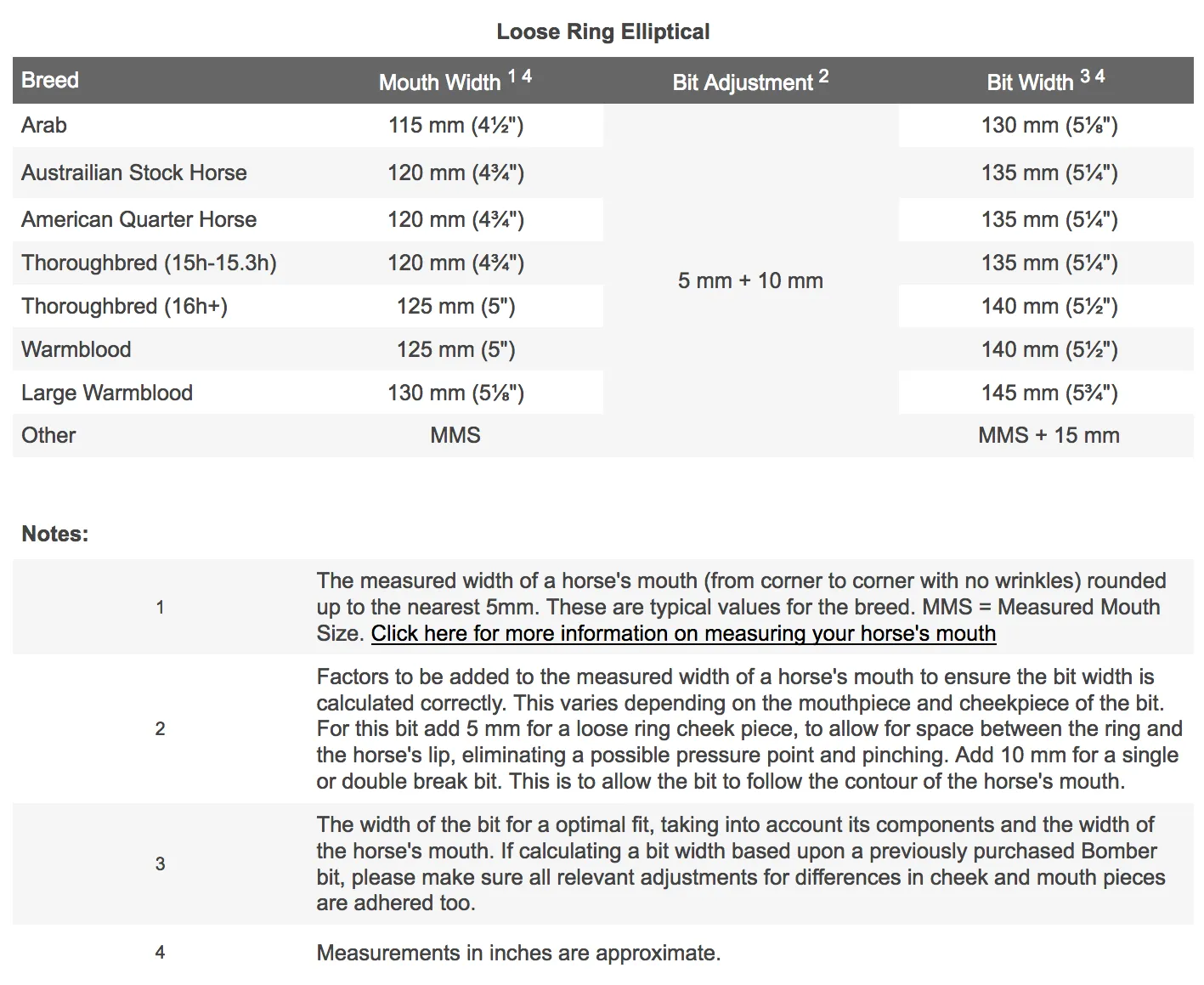Select the Warmblood breed row
The height and width of the screenshot is (985, 1204).
coord(602,349)
